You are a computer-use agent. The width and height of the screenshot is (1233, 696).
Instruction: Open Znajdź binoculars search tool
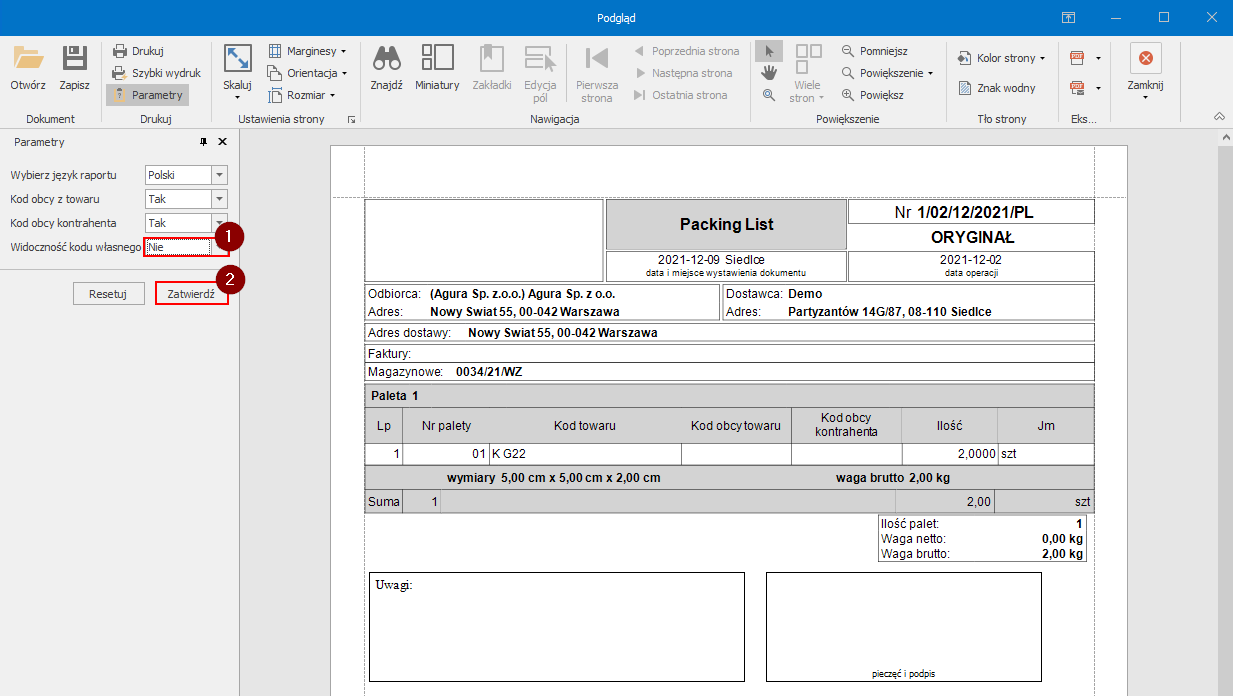click(x=386, y=59)
